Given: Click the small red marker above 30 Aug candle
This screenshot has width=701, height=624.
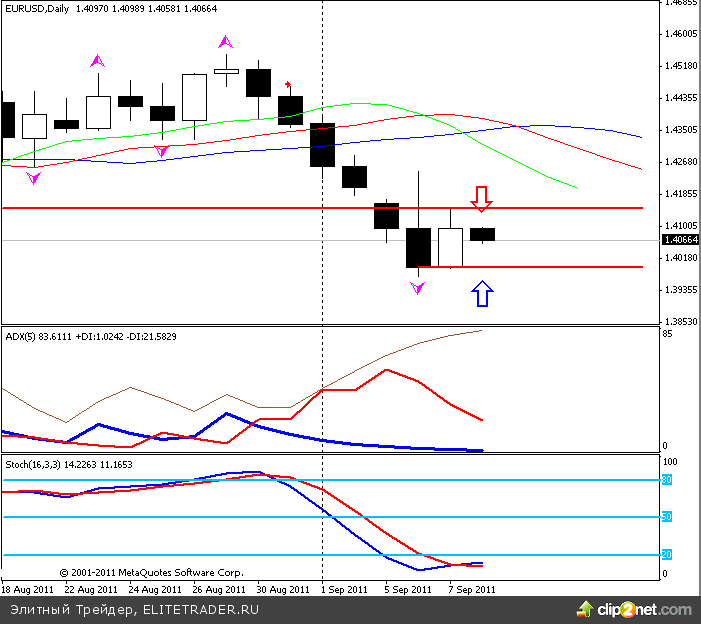Looking at the screenshot, I should (x=289, y=86).
